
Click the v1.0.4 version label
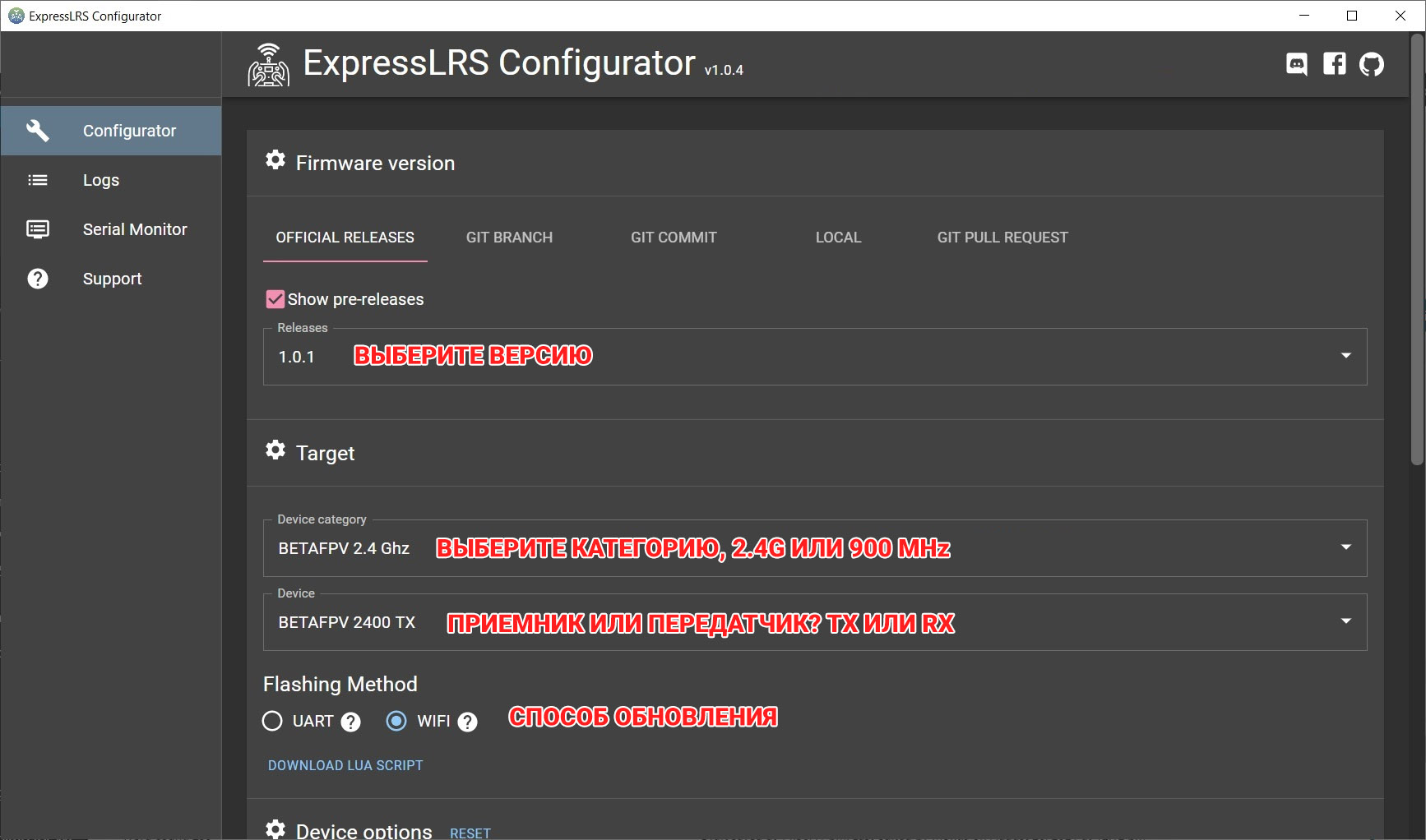[724, 71]
